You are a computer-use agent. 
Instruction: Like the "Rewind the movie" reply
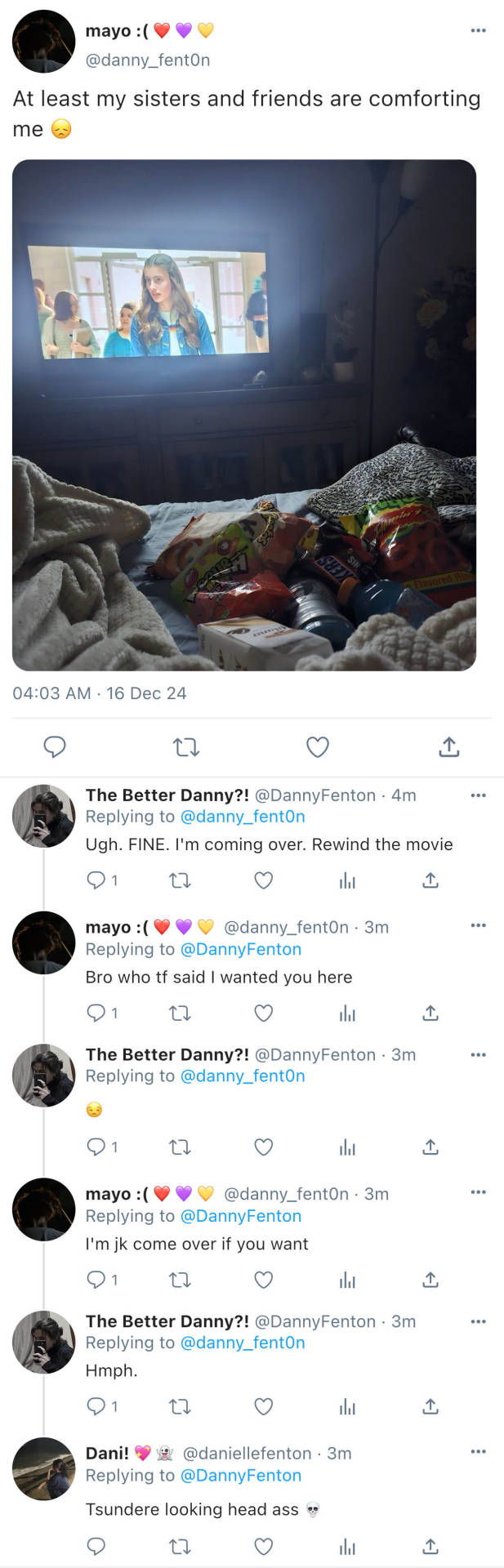click(x=263, y=880)
